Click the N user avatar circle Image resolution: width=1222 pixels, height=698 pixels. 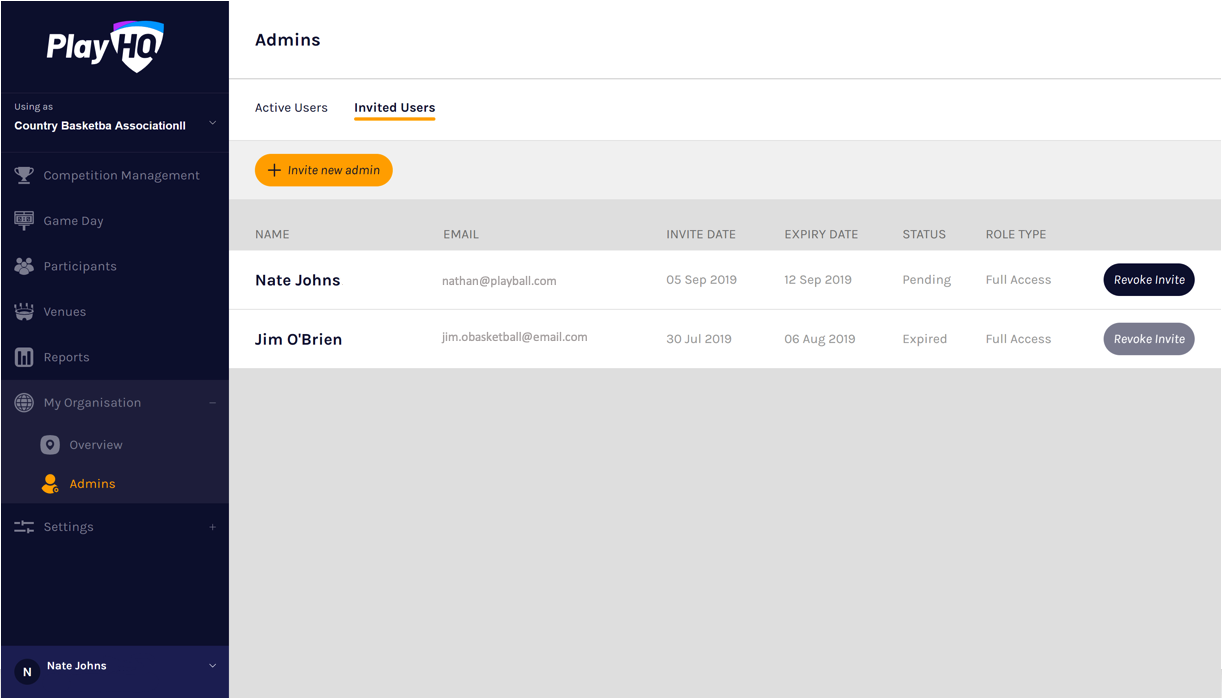tap(27, 672)
